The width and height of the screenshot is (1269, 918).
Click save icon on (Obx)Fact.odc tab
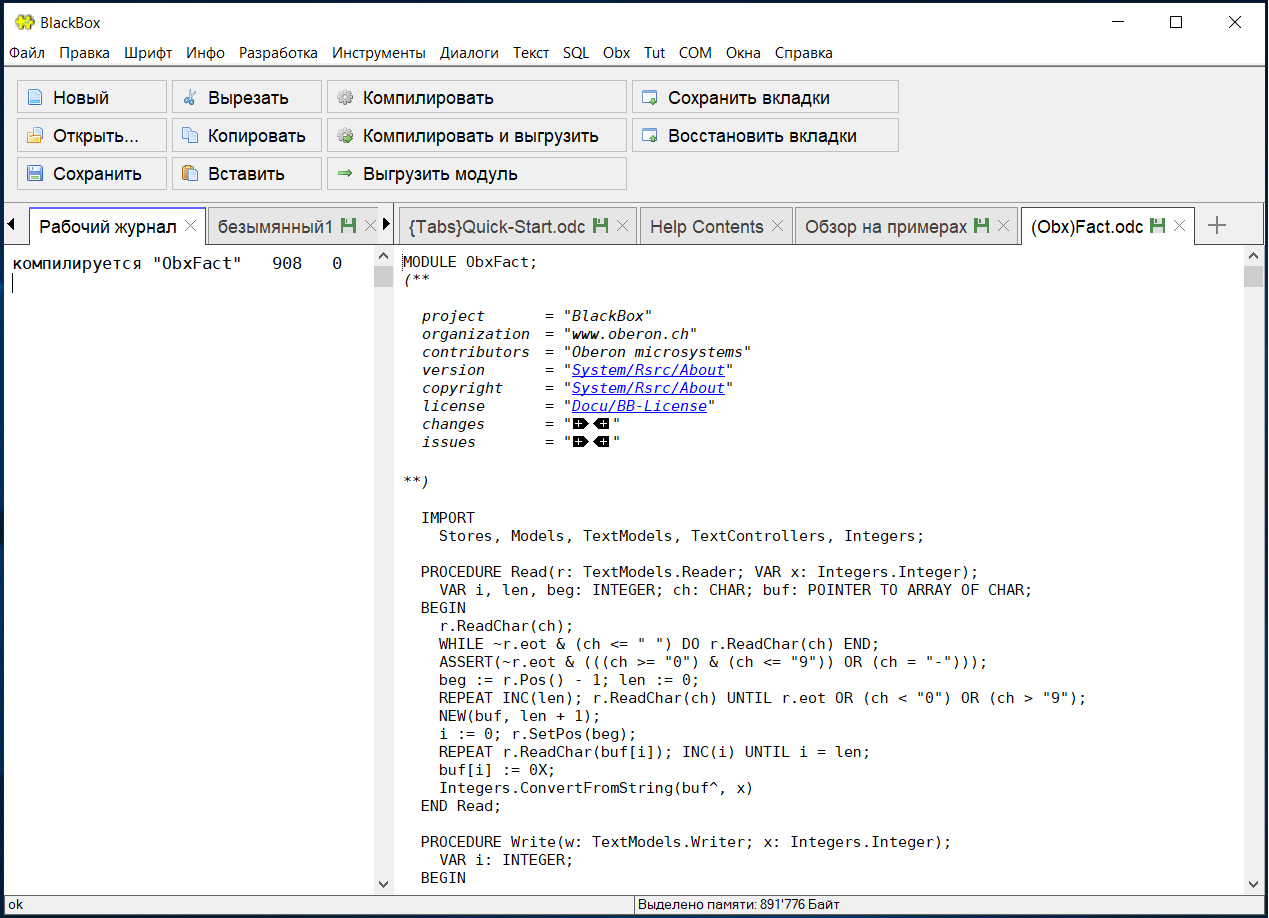click(1158, 226)
